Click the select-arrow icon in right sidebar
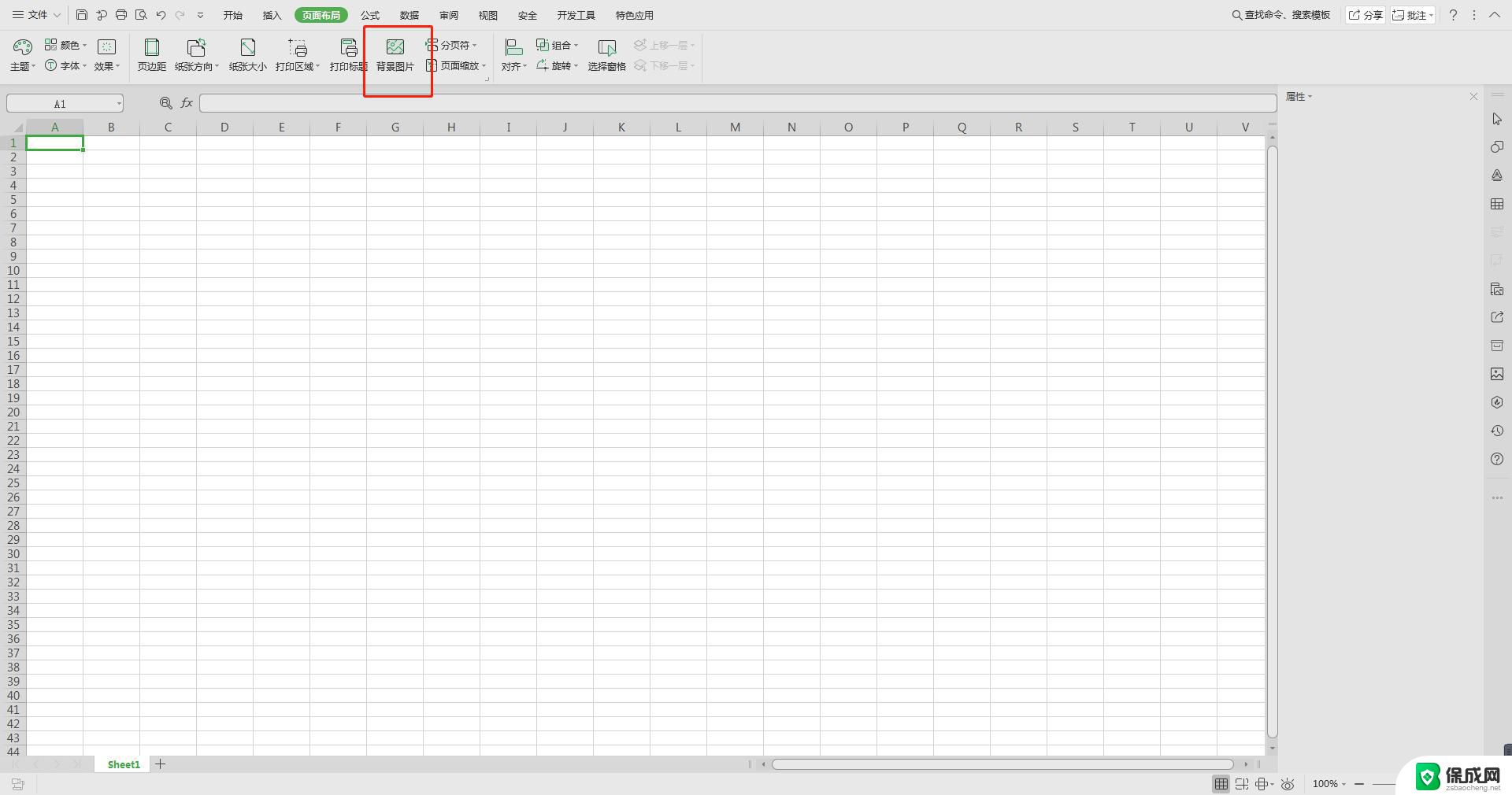This screenshot has height=795, width=1512. pos(1497,119)
